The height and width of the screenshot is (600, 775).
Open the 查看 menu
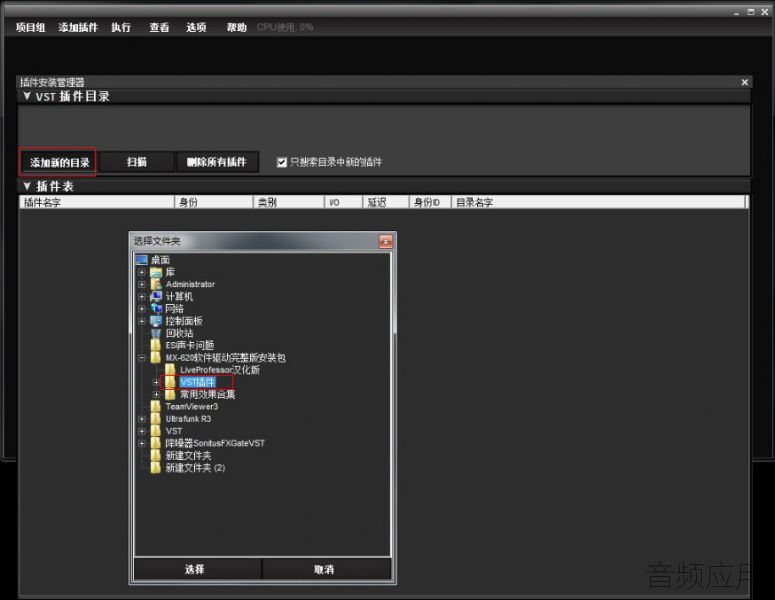click(159, 28)
